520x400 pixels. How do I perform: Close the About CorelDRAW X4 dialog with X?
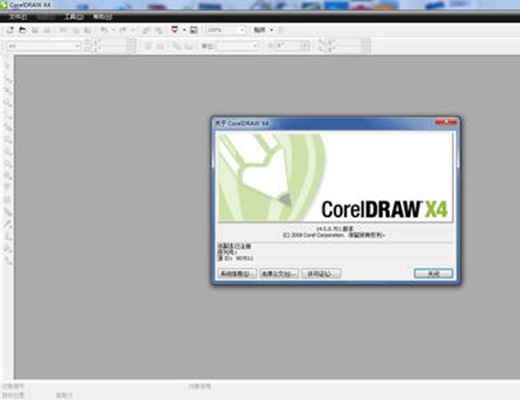[x=446, y=122]
